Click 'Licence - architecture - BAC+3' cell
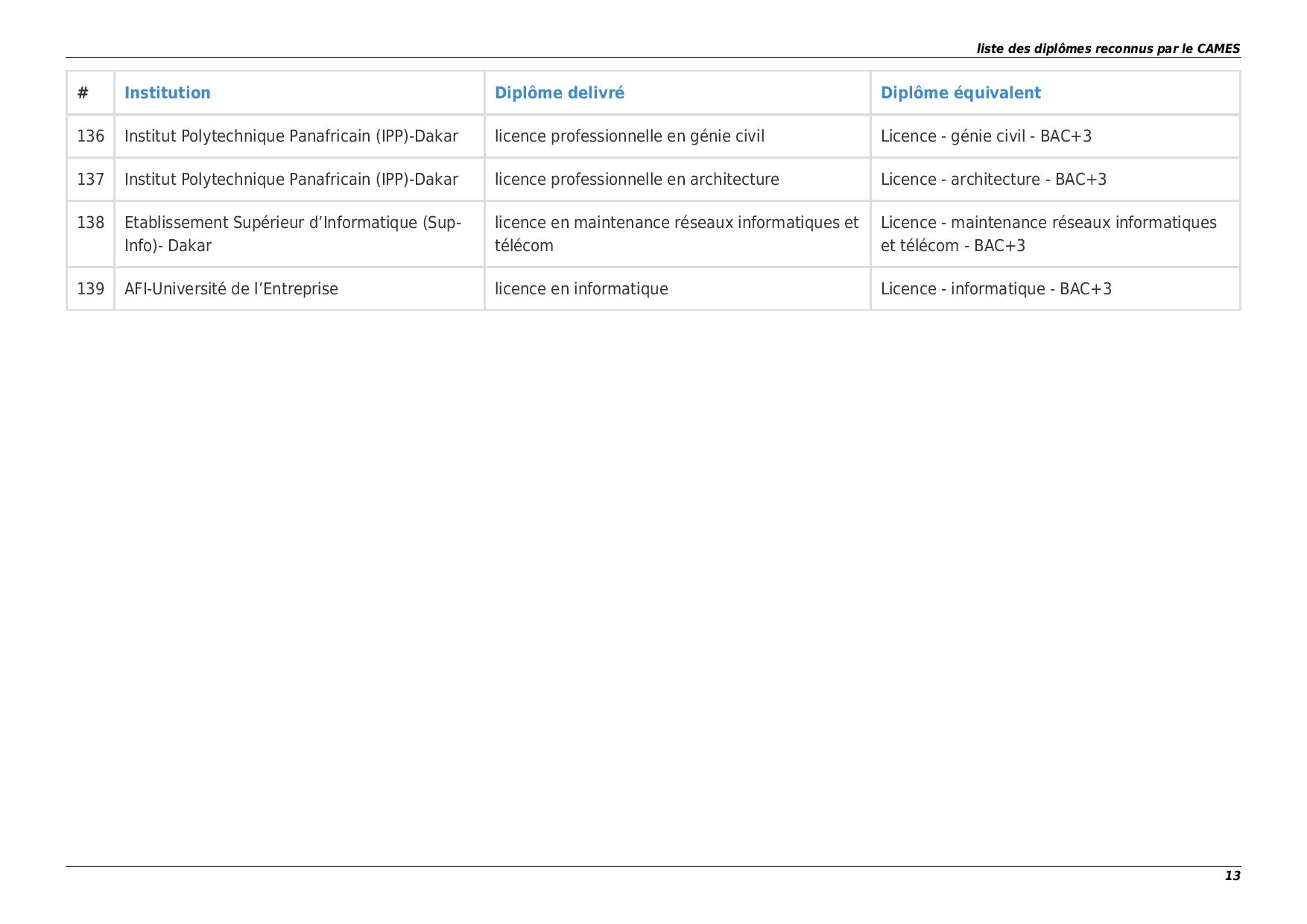 (1055, 180)
